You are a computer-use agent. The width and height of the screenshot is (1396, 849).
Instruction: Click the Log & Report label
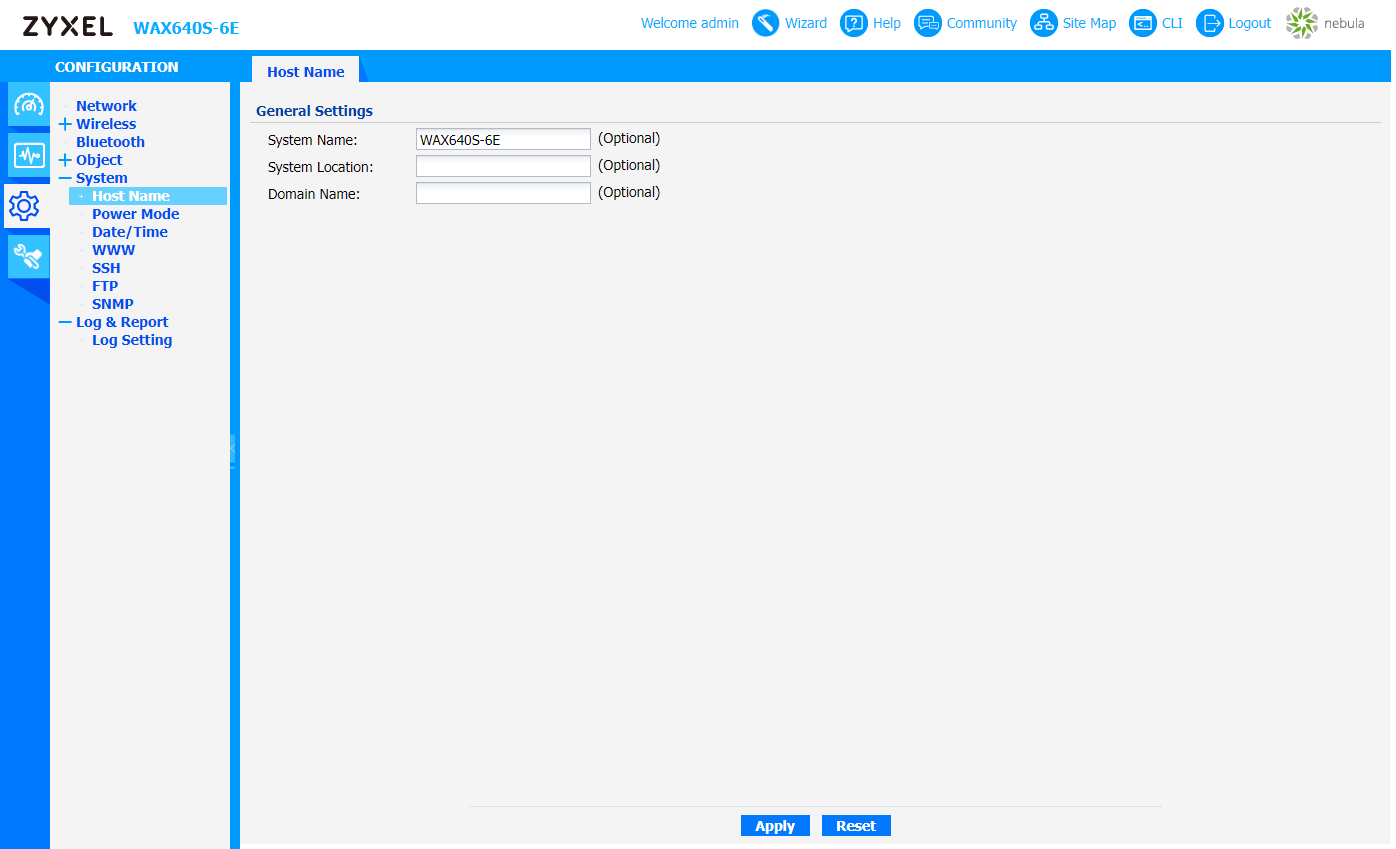click(122, 322)
